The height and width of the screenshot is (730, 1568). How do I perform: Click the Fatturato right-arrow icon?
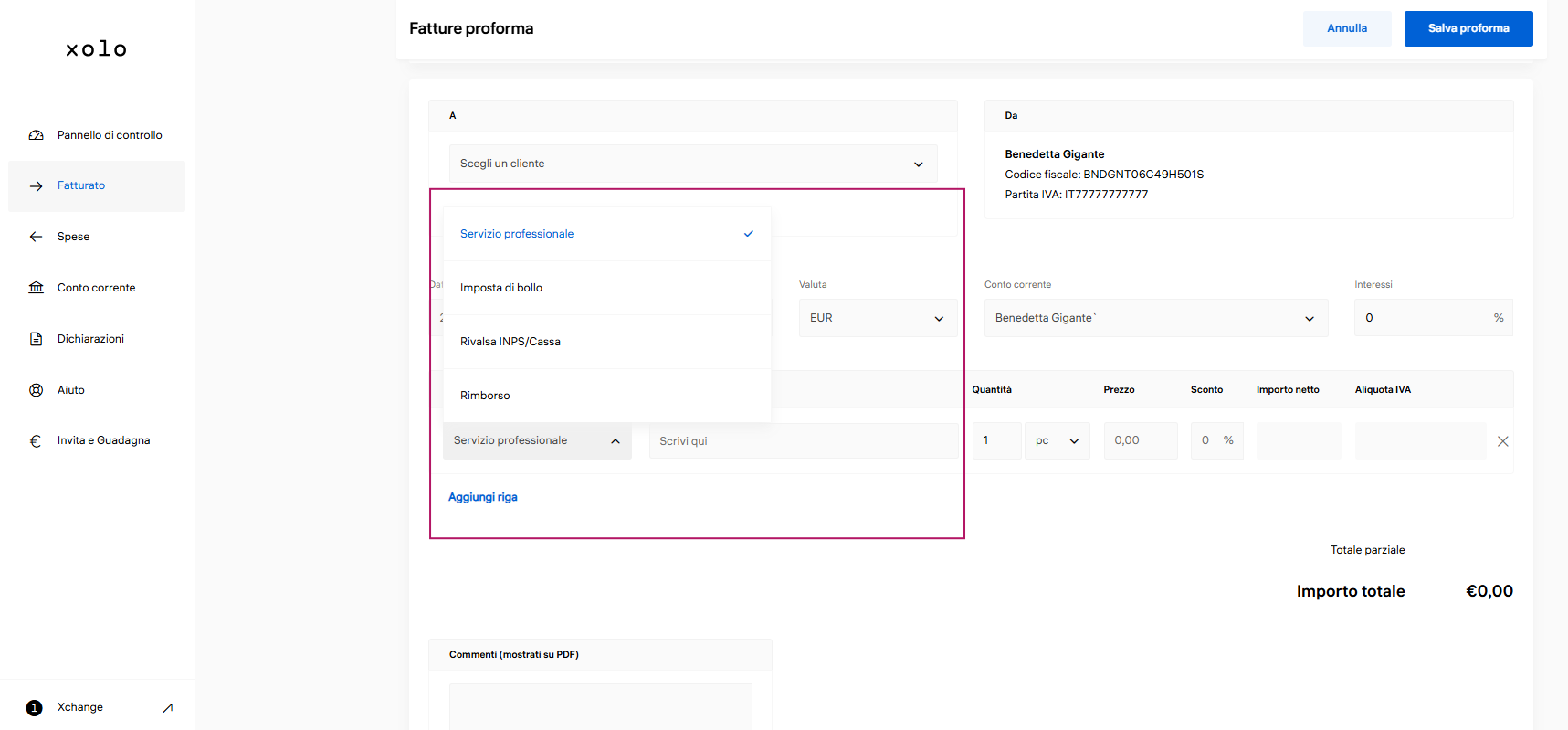click(37, 186)
